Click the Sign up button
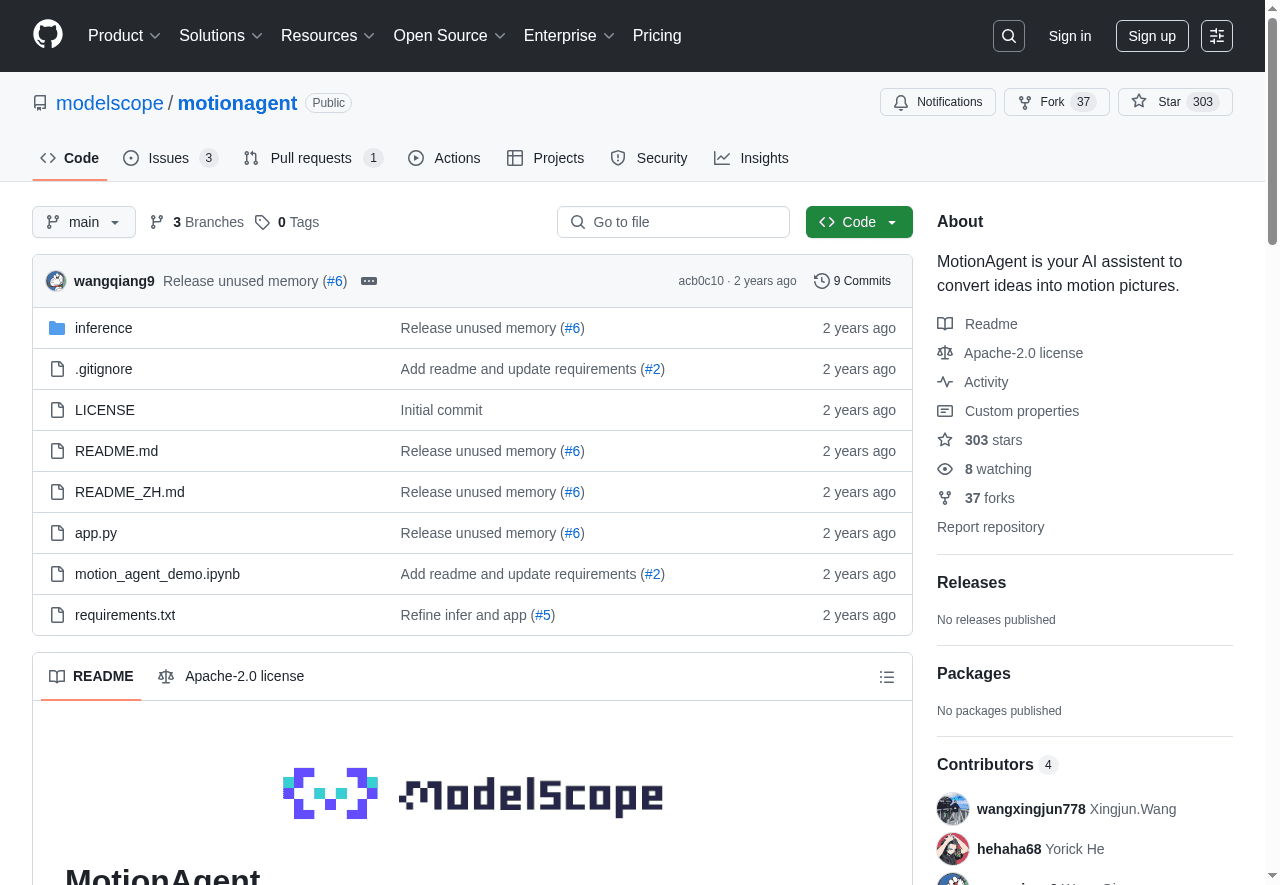The height and width of the screenshot is (885, 1280). pos(1152,36)
